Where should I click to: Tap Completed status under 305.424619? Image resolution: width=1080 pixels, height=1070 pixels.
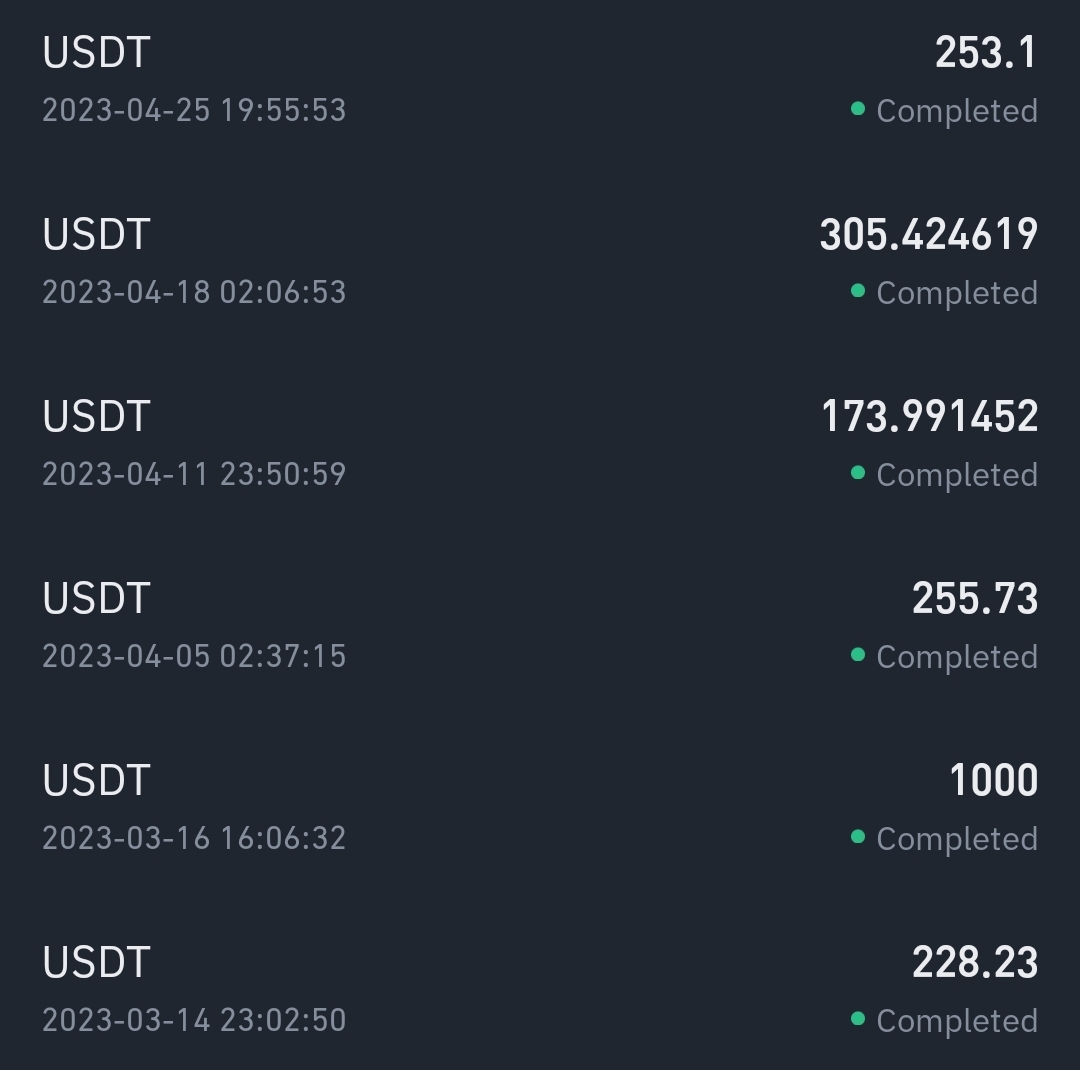coord(956,293)
